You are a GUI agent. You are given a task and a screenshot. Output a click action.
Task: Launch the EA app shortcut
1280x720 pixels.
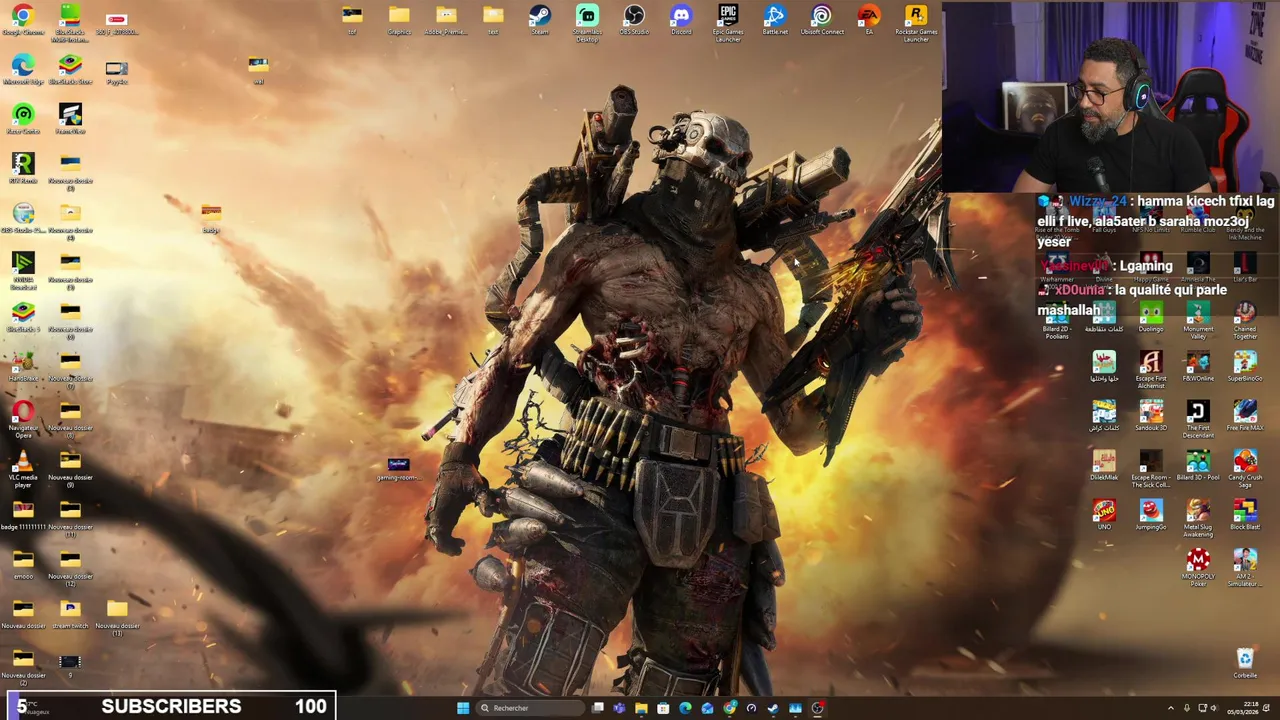(x=869, y=20)
